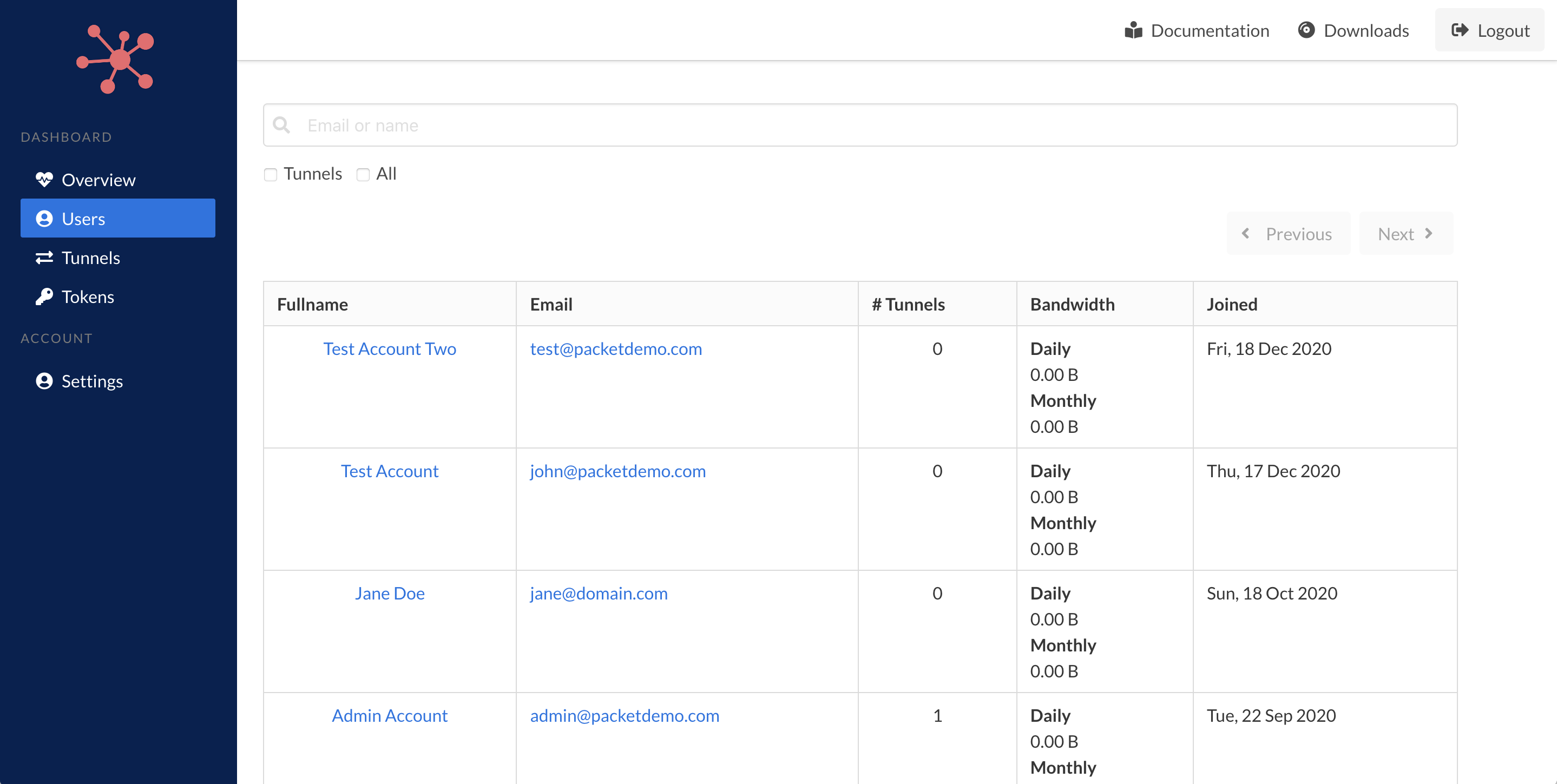Click the Tue, 22 Sep 2020 joined date
This screenshot has width=1557, height=784.
pyautogui.click(x=1271, y=715)
